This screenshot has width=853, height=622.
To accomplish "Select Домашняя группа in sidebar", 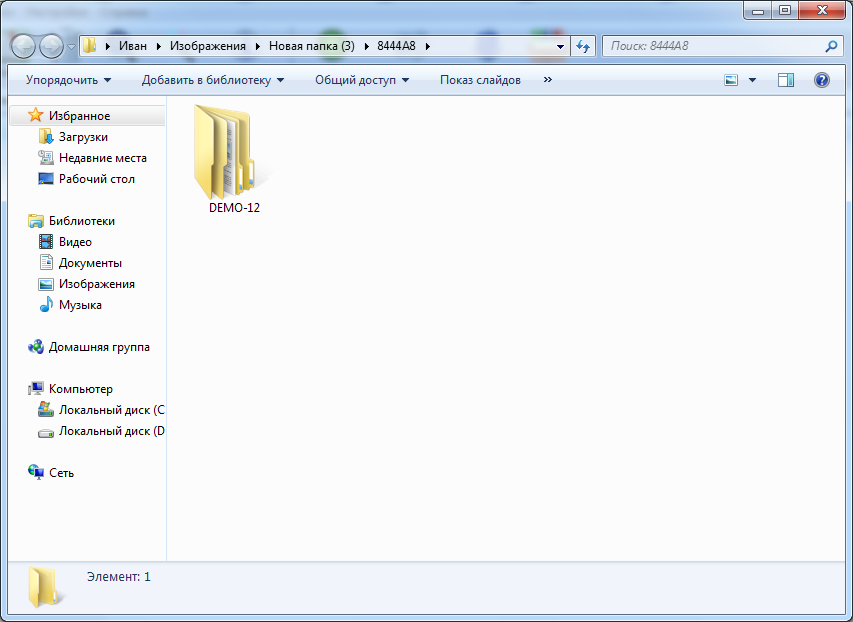I will [99, 347].
